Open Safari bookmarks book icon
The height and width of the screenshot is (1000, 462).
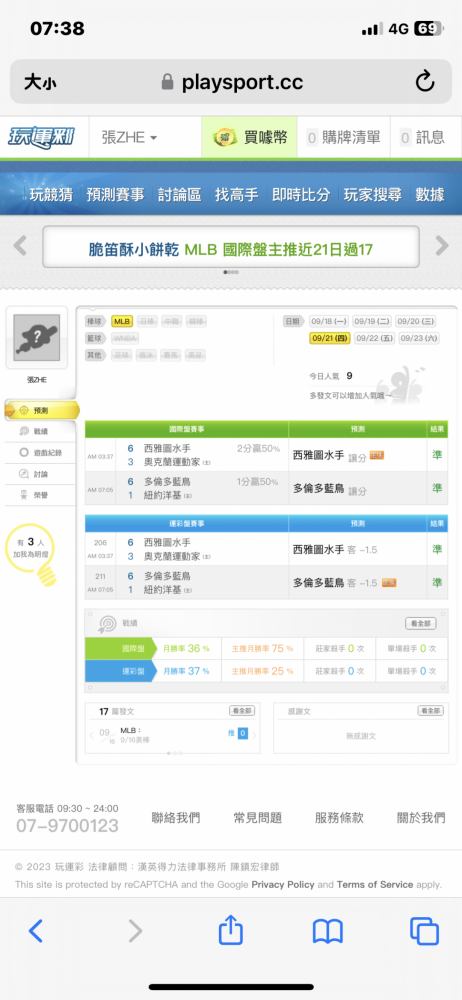click(327, 932)
